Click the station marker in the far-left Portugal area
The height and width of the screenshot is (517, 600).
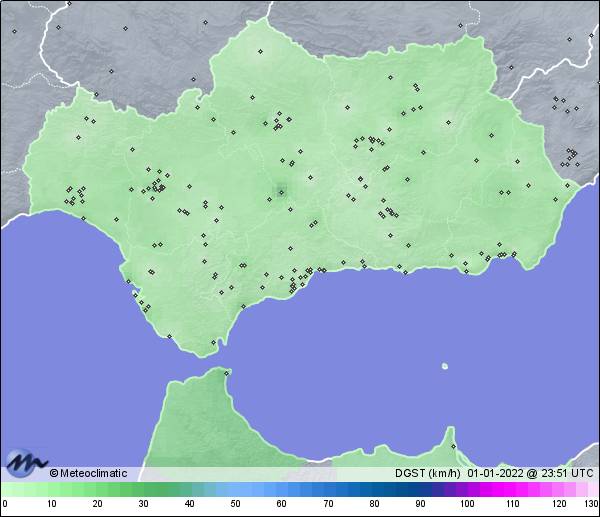coord(15,31)
